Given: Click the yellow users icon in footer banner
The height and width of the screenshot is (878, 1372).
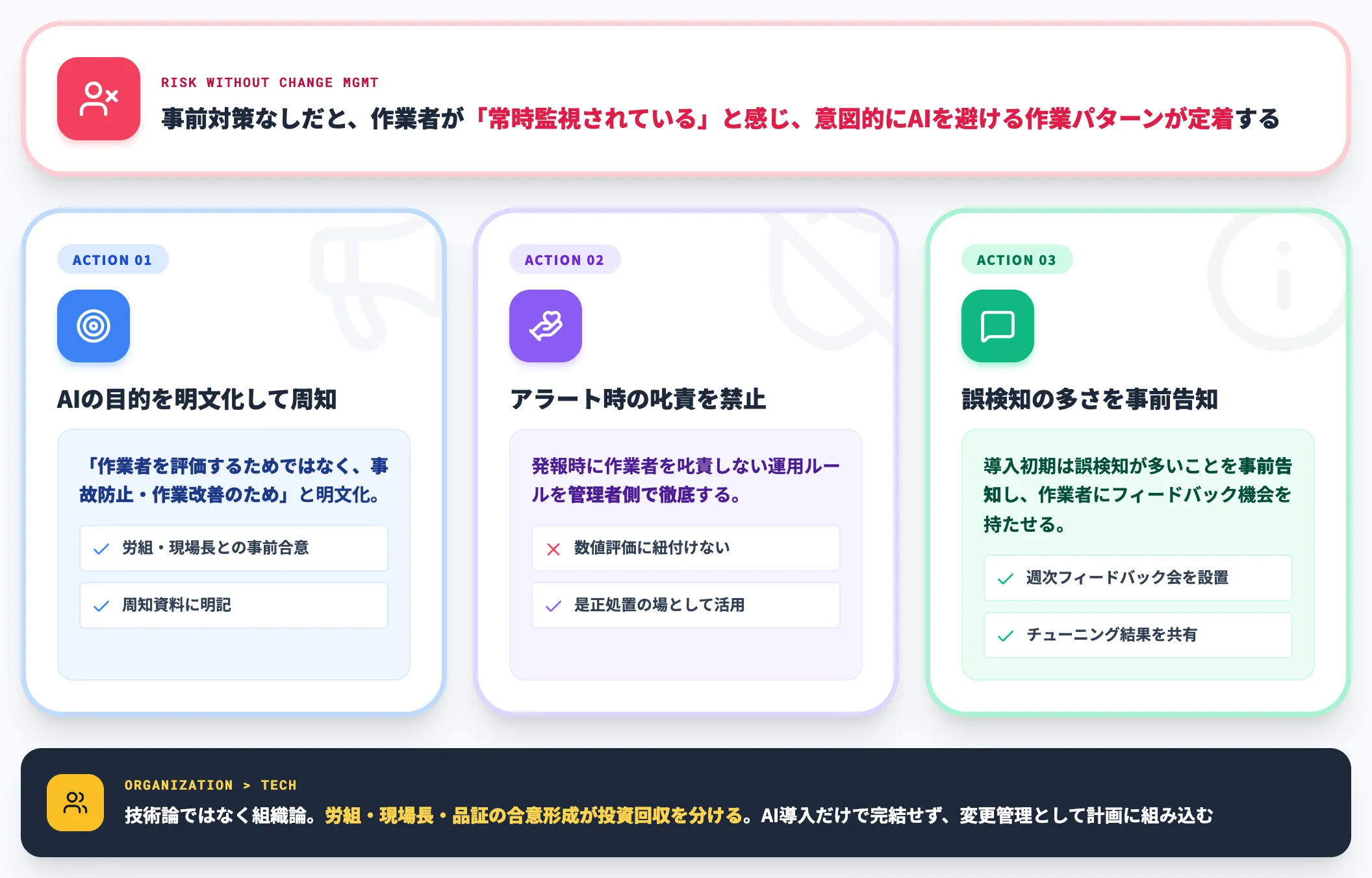Looking at the screenshot, I should (x=75, y=803).
